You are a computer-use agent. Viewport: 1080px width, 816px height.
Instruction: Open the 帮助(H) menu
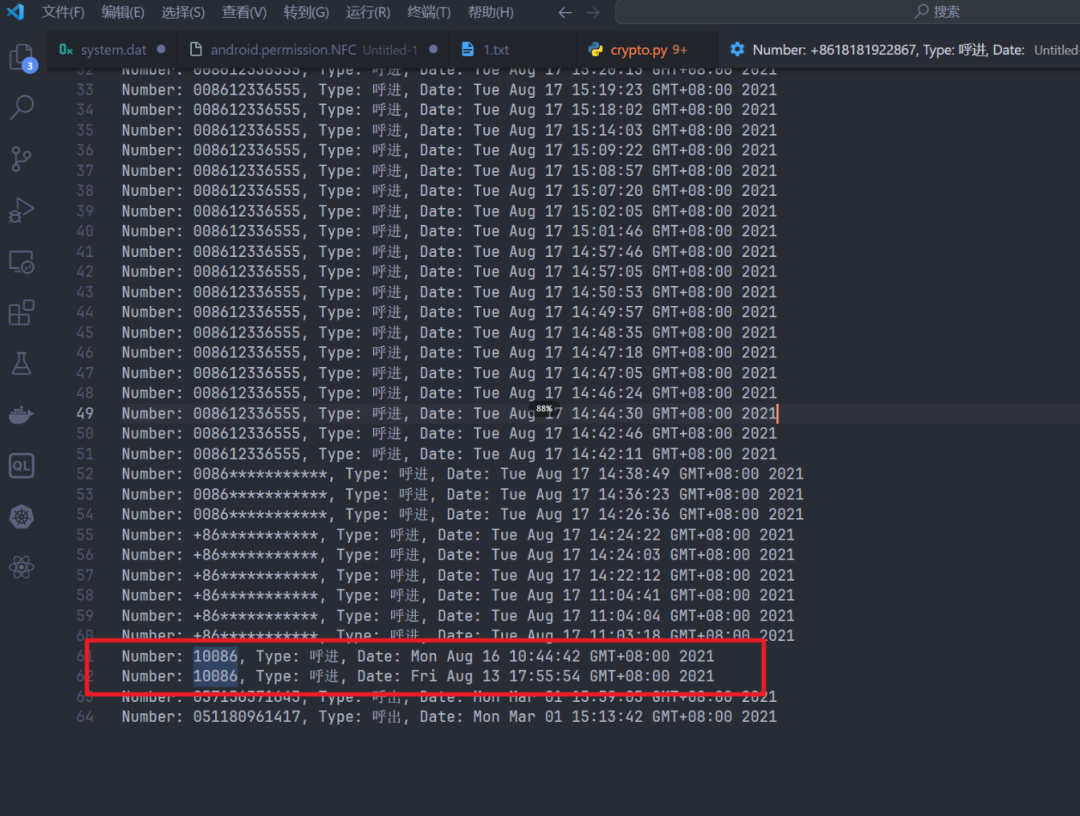tap(490, 12)
